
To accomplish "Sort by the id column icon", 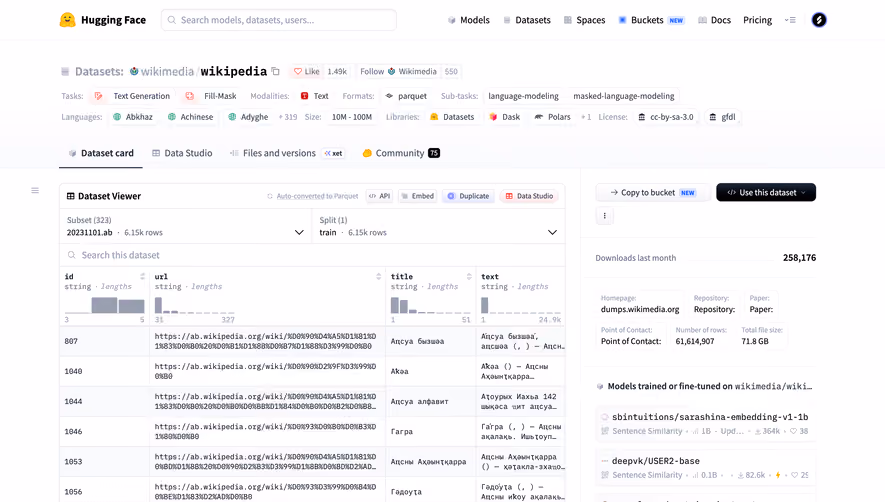I will point(142,276).
